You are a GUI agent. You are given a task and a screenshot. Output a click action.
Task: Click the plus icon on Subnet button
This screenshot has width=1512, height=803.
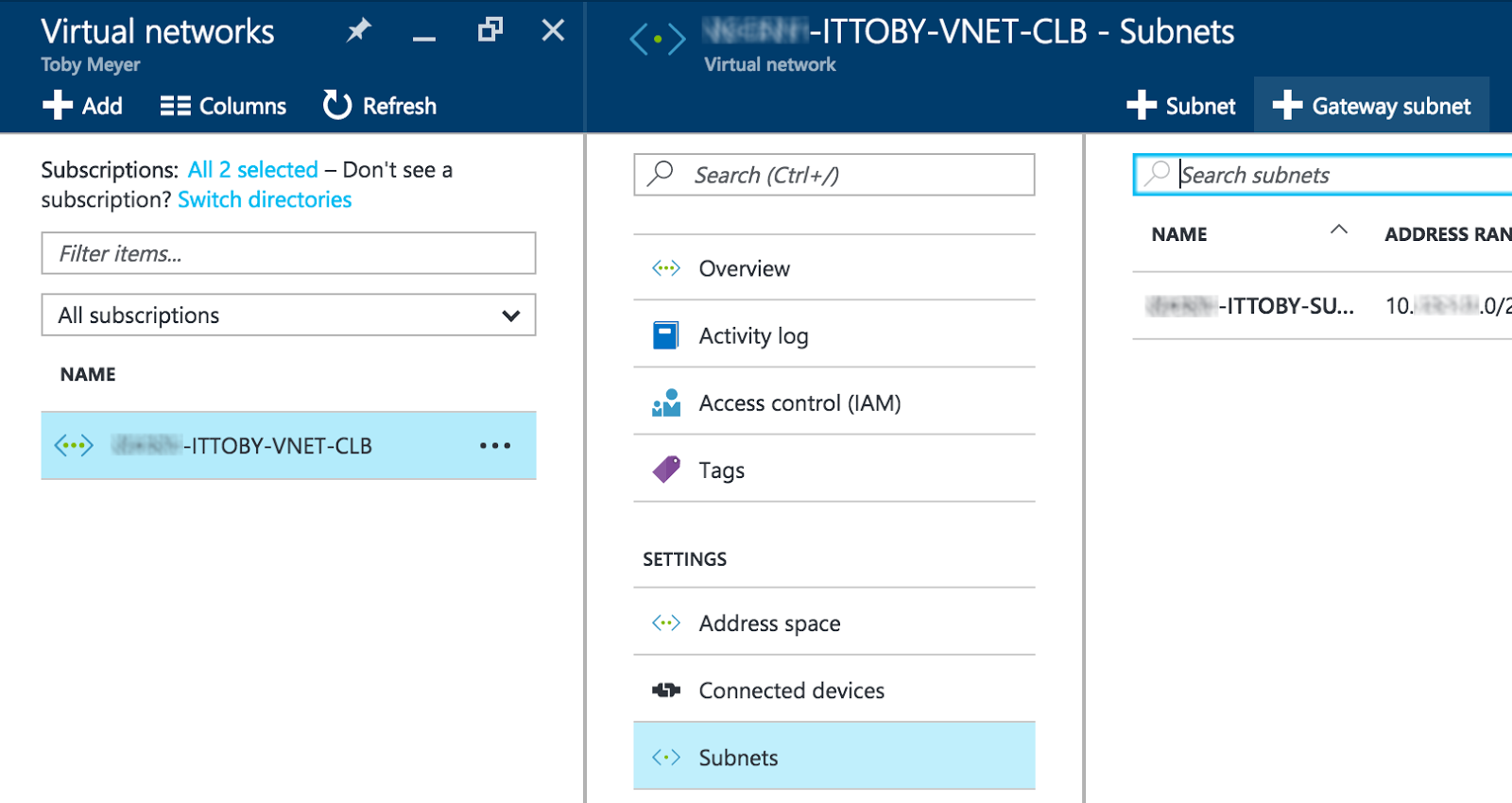pos(1142,105)
